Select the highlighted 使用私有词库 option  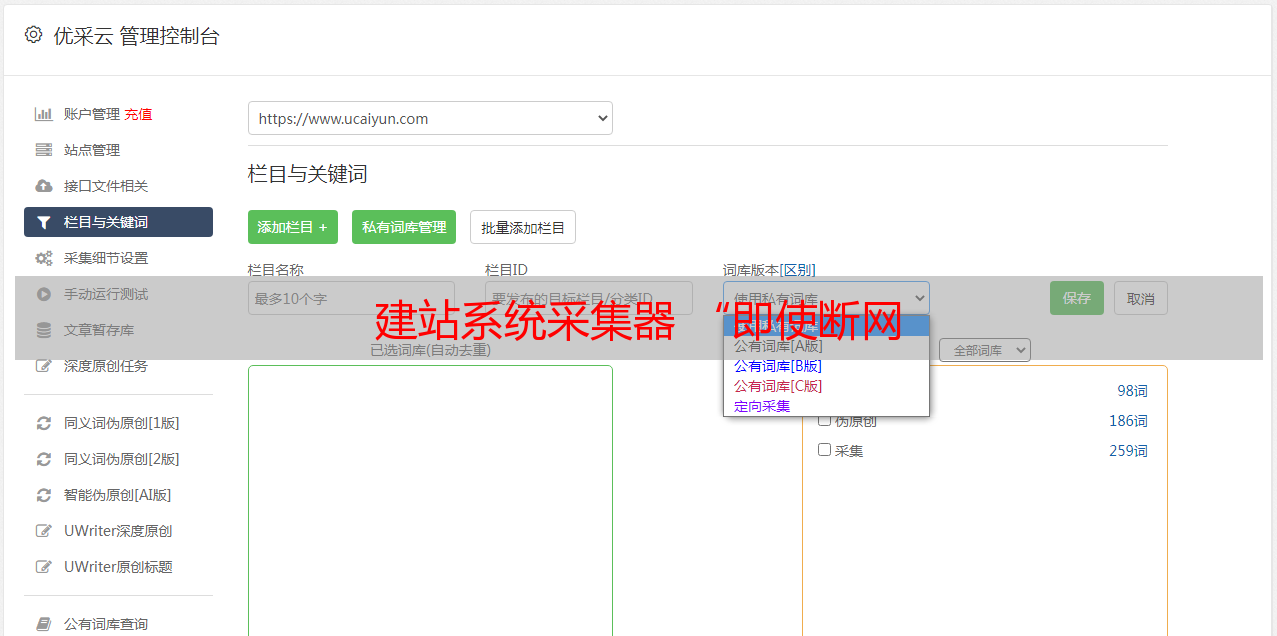(826, 326)
